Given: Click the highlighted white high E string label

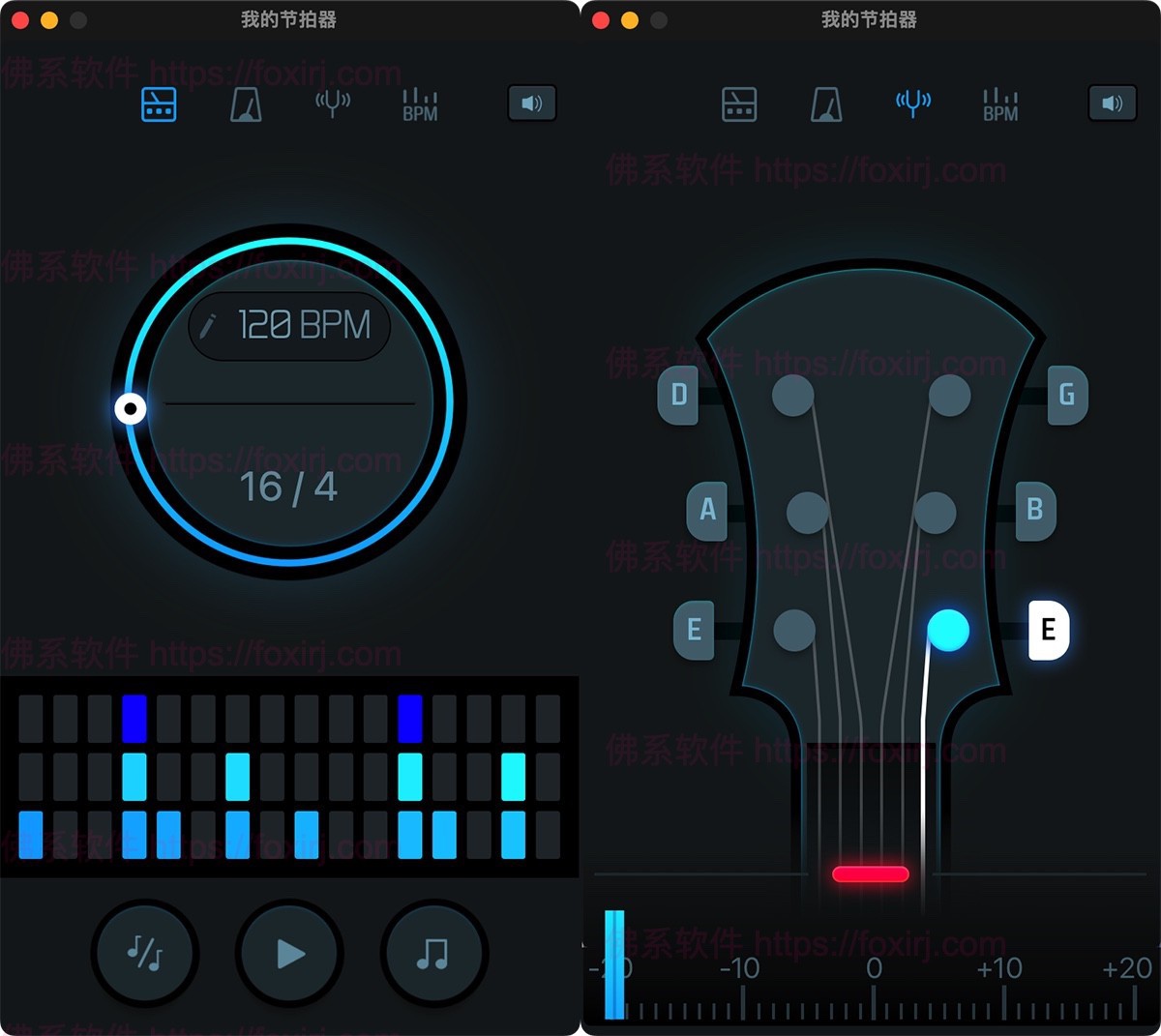Looking at the screenshot, I should [1048, 630].
